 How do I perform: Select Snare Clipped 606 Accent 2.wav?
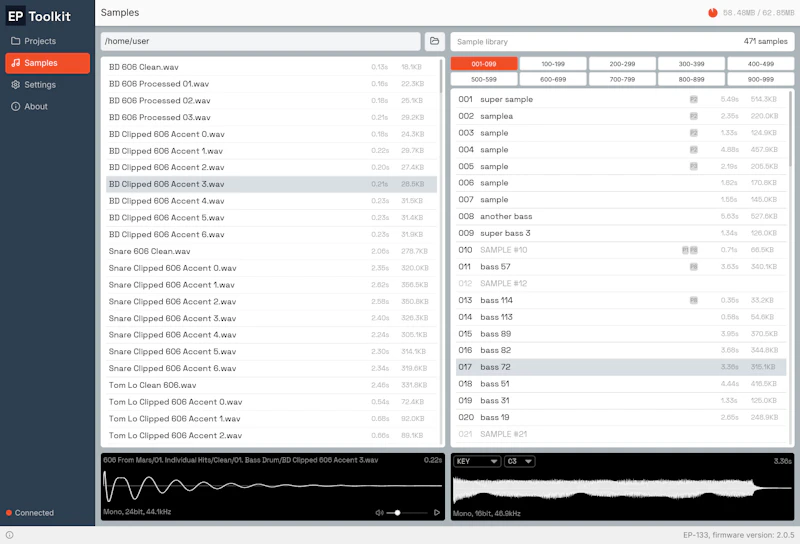click(271, 302)
